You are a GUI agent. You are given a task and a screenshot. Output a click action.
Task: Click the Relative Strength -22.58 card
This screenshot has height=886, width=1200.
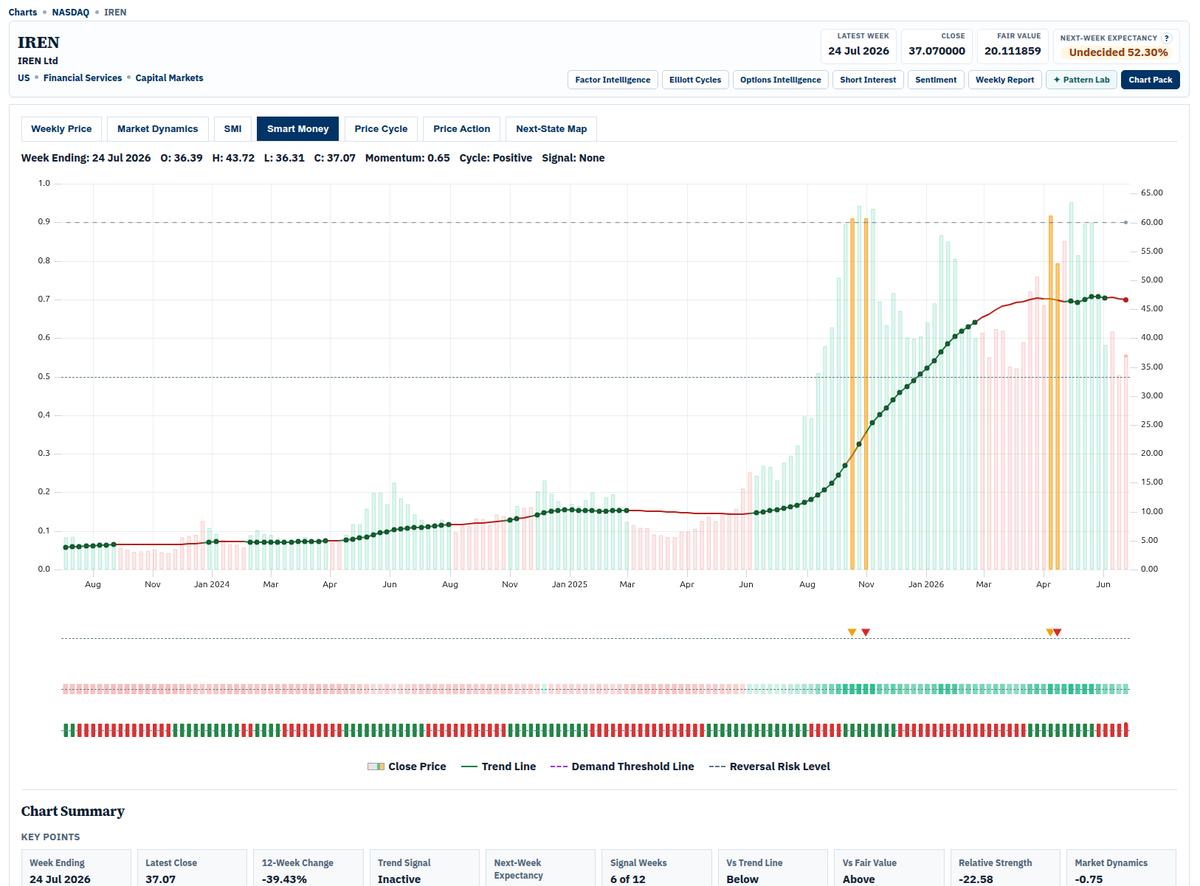1004,868
